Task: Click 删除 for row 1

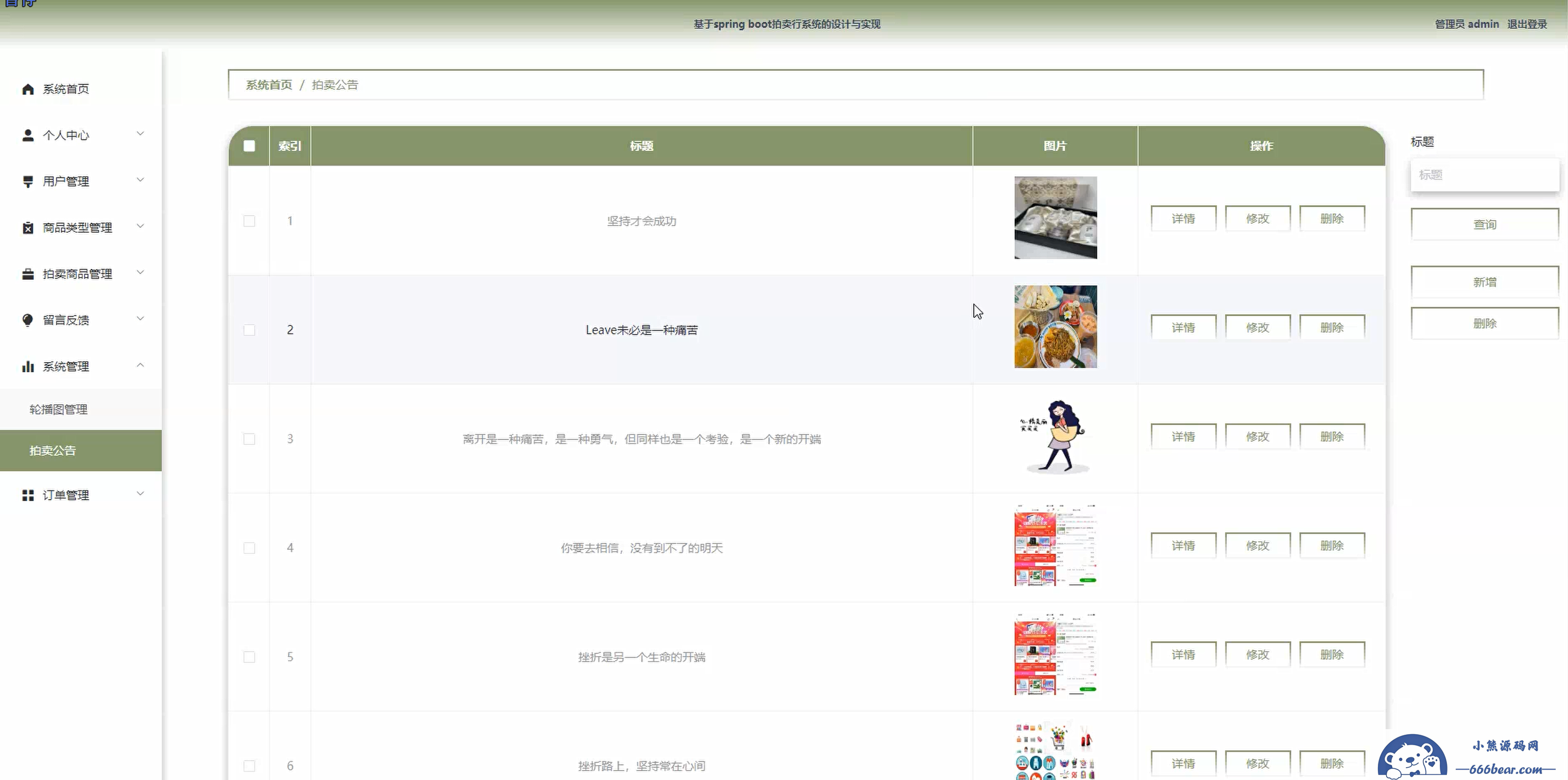Action: (1332, 218)
